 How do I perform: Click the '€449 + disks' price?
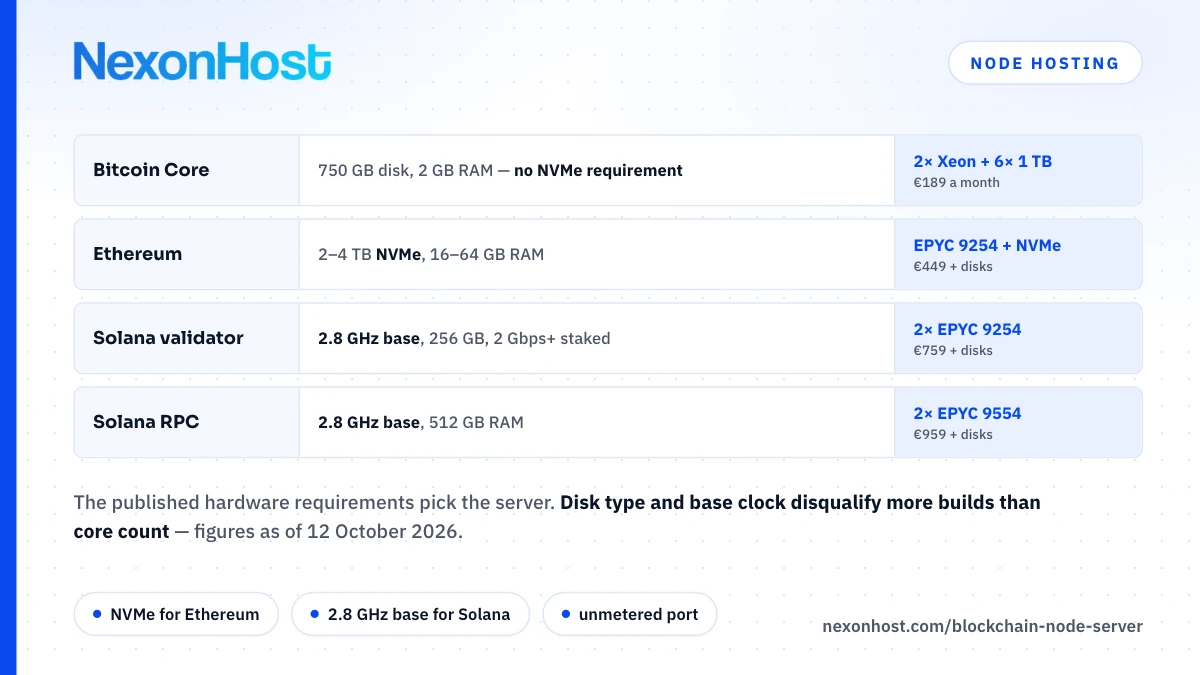click(953, 266)
